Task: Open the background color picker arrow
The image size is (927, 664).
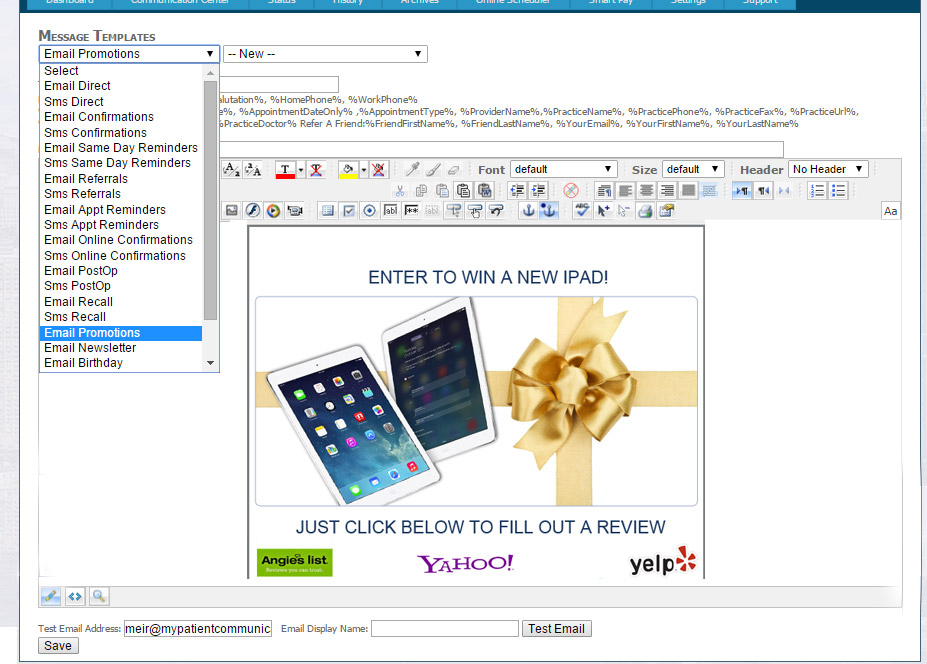Action: point(364,170)
